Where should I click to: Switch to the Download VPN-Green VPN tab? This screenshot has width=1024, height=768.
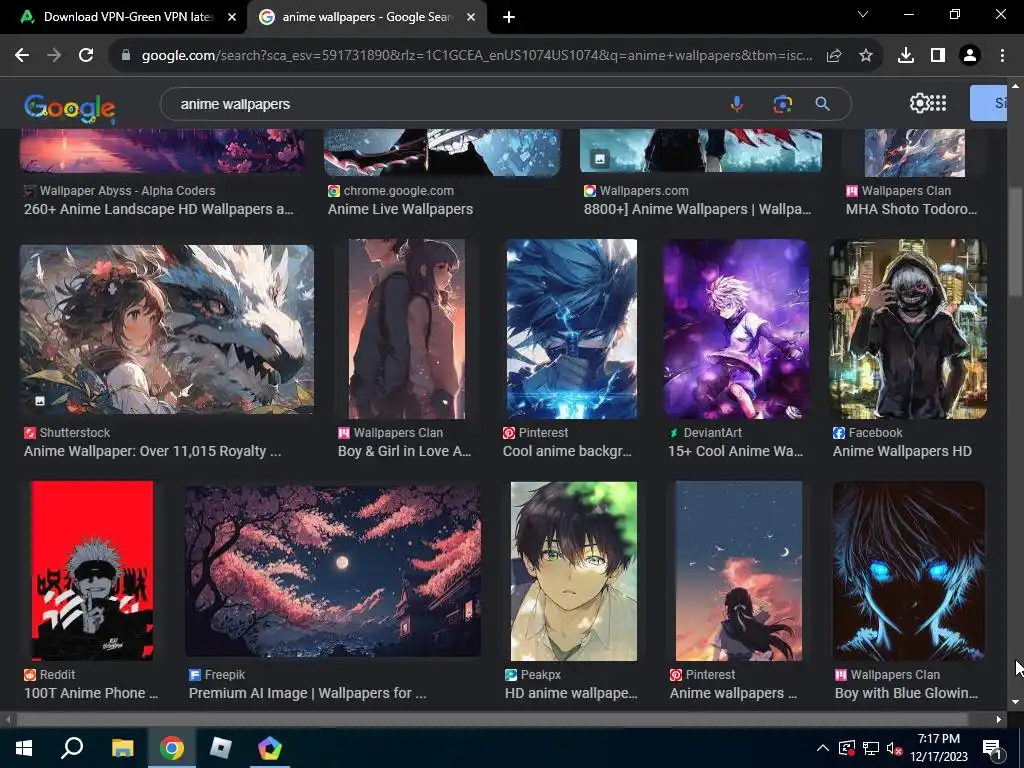pyautogui.click(x=123, y=17)
